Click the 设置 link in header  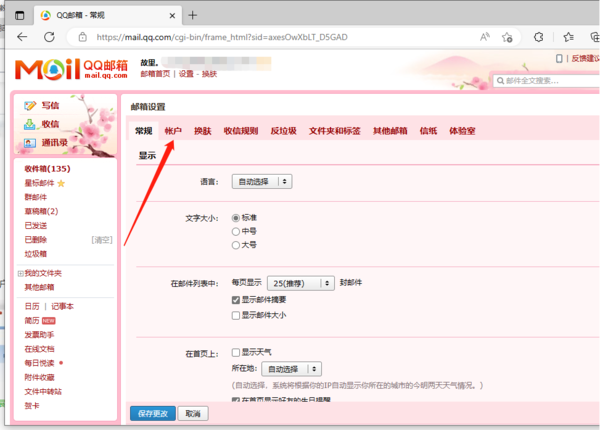click(x=186, y=74)
